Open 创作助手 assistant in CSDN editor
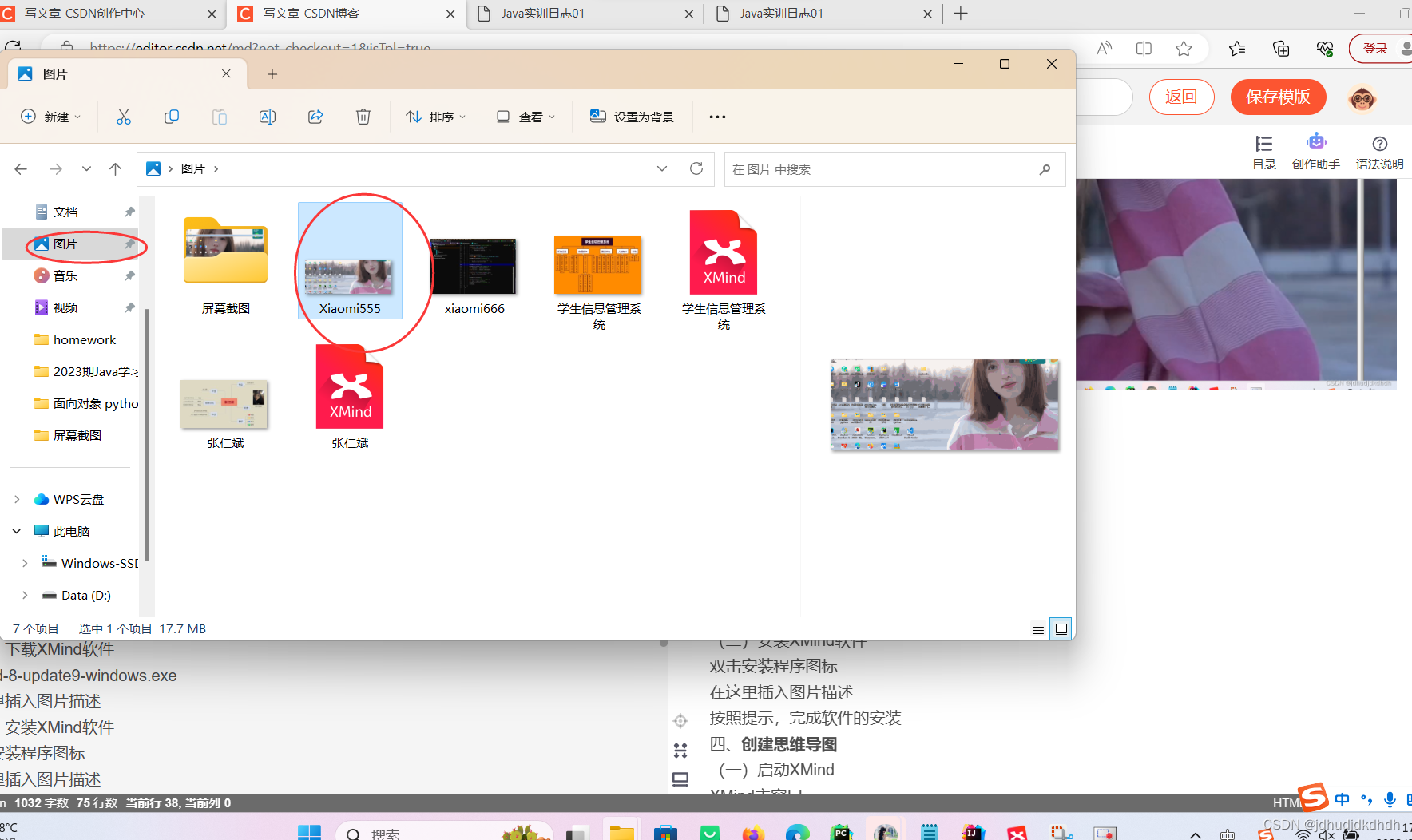This screenshot has width=1412, height=840. 1315,151
